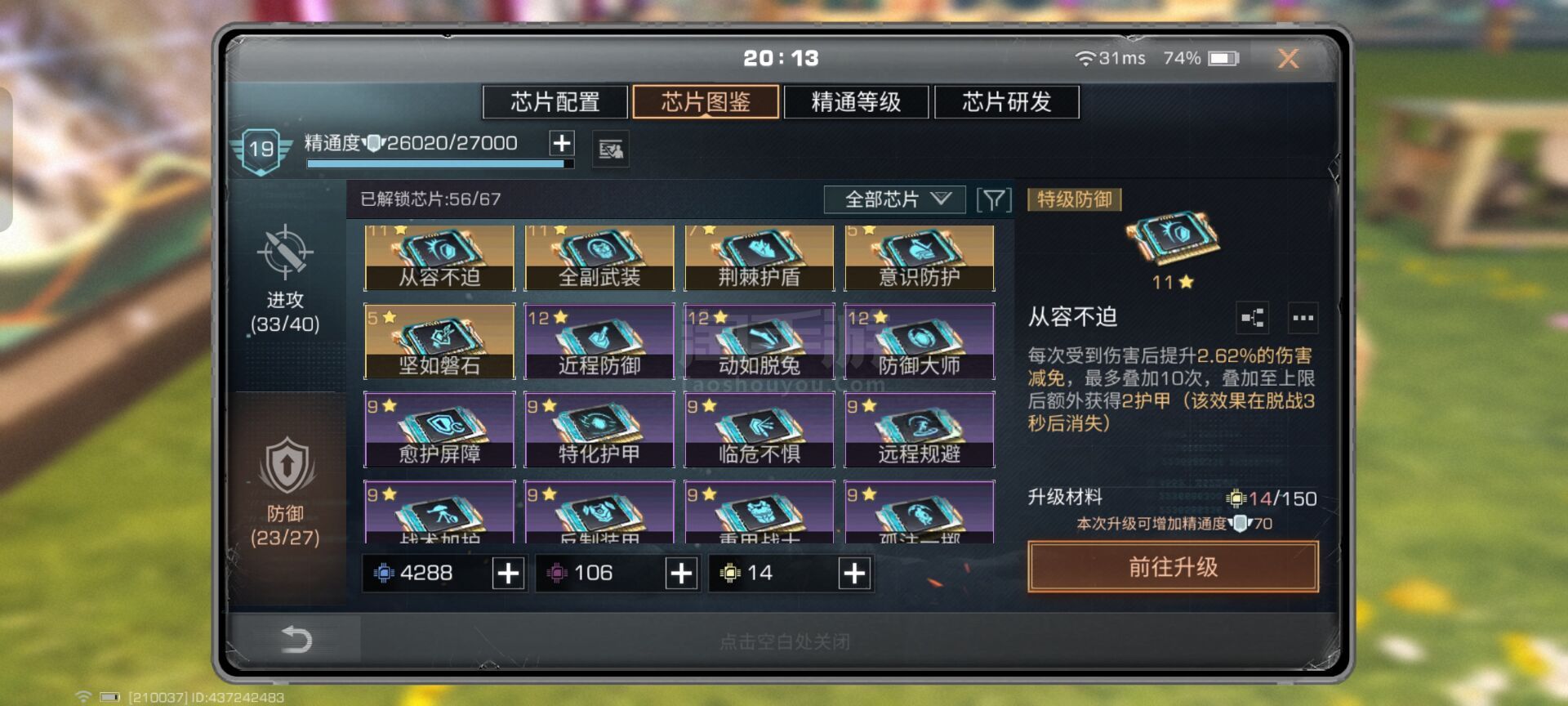The width and height of the screenshot is (1568, 706).
Task: Switch to 精通等级 tab
Action: pyautogui.click(x=856, y=102)
